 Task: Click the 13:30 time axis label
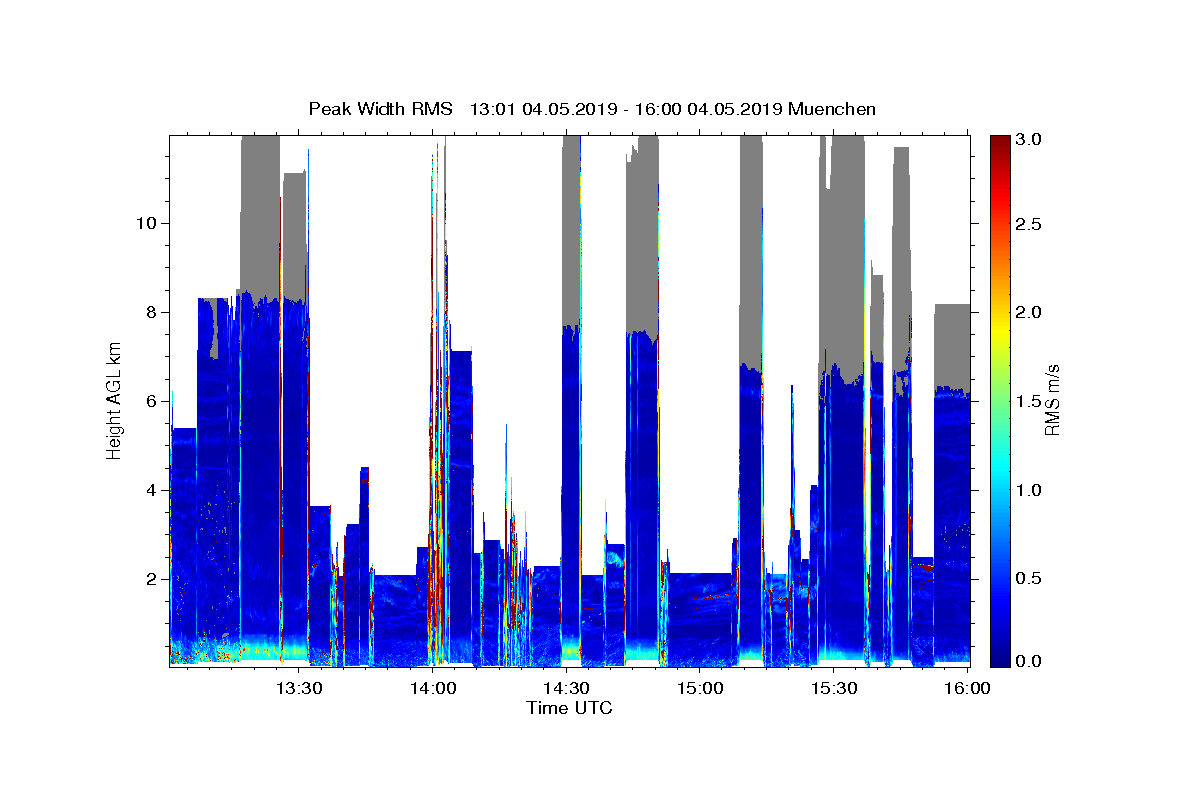297,688
